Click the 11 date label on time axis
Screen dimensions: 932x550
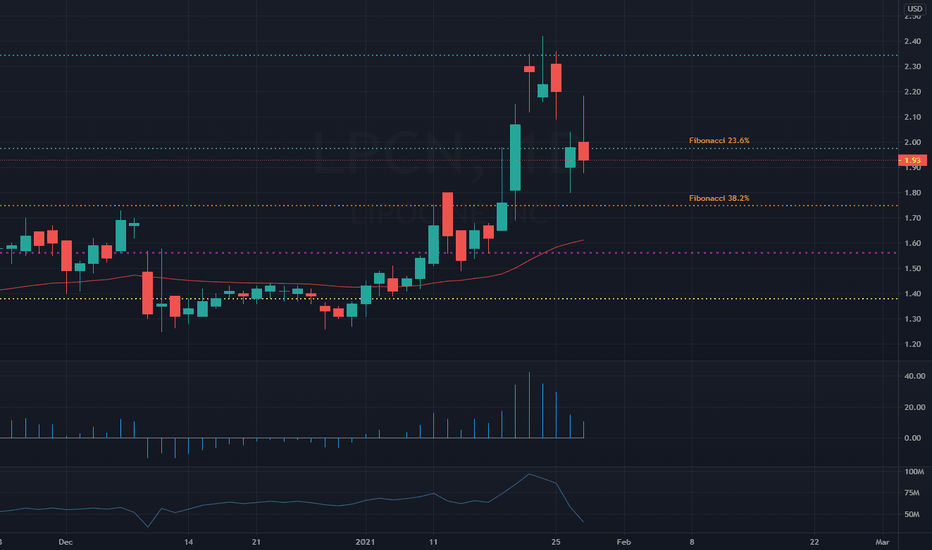433,542
